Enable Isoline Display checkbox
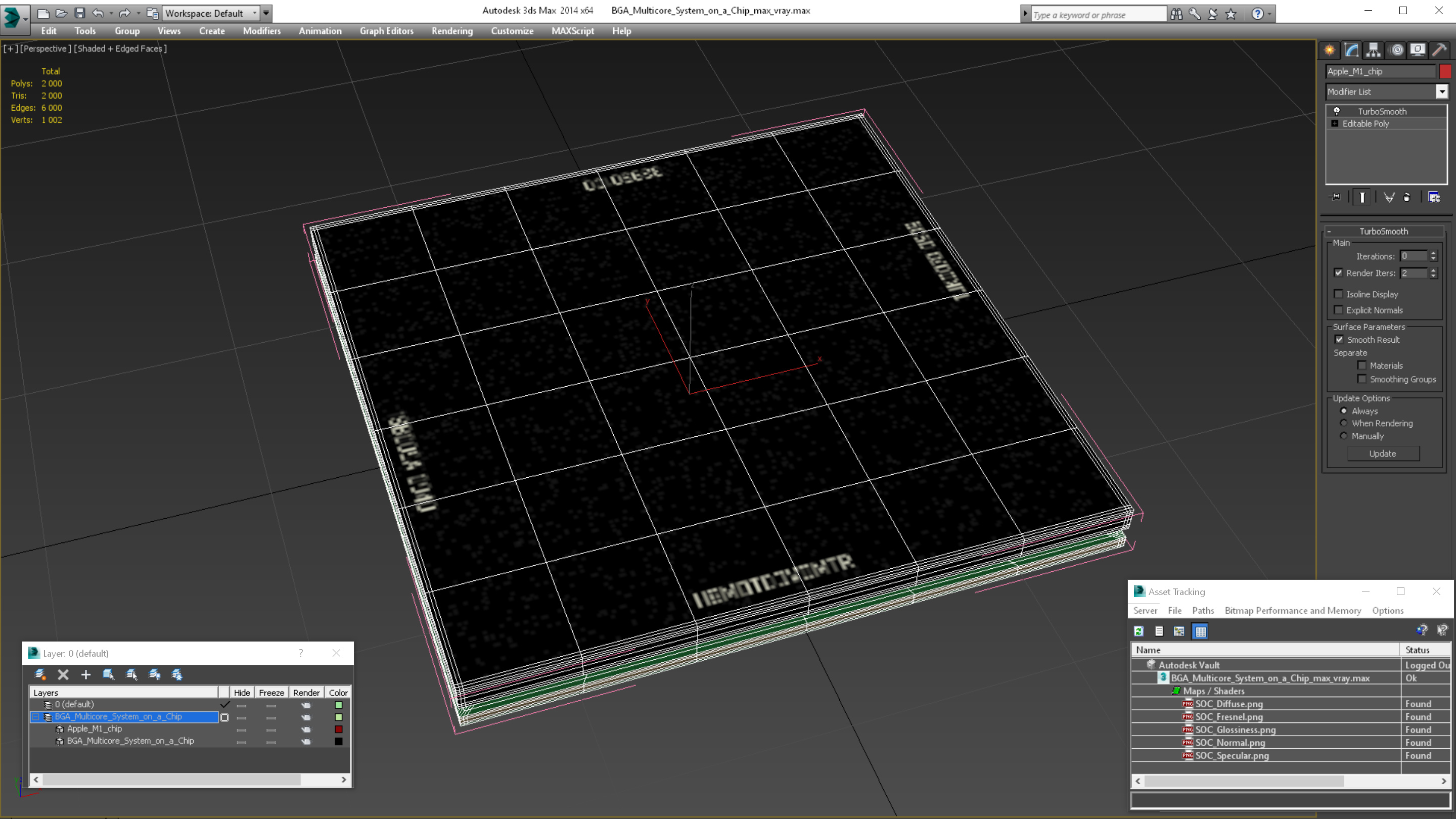 pos(1338,294)
